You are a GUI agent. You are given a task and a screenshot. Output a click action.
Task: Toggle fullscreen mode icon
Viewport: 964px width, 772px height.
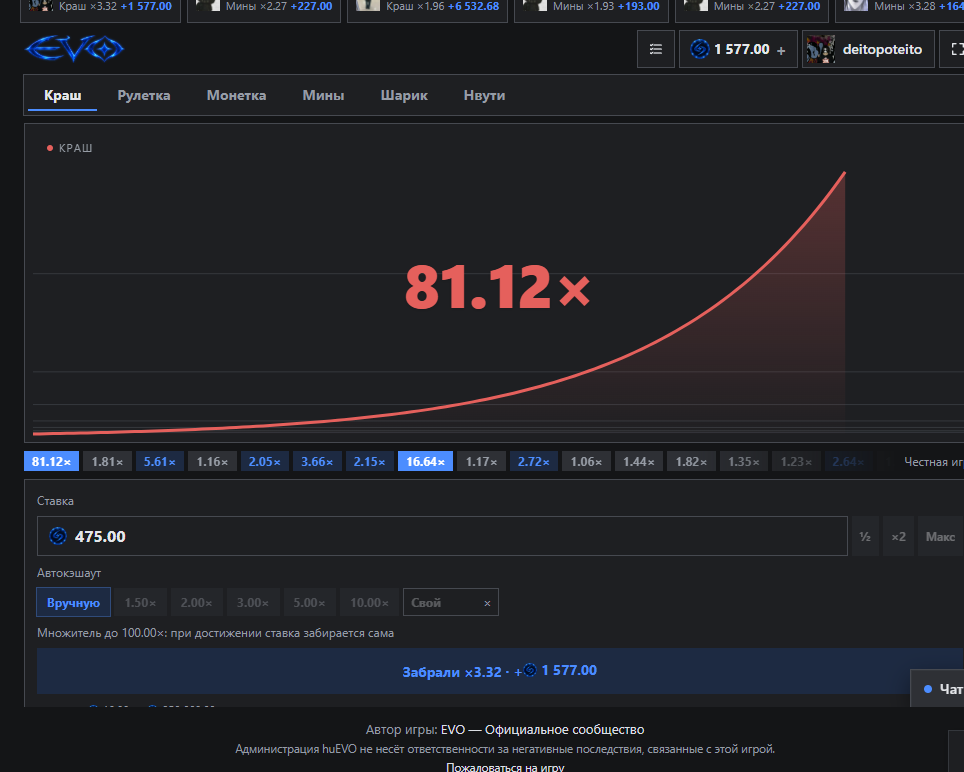pyautogui.click(x=957, y=49)
